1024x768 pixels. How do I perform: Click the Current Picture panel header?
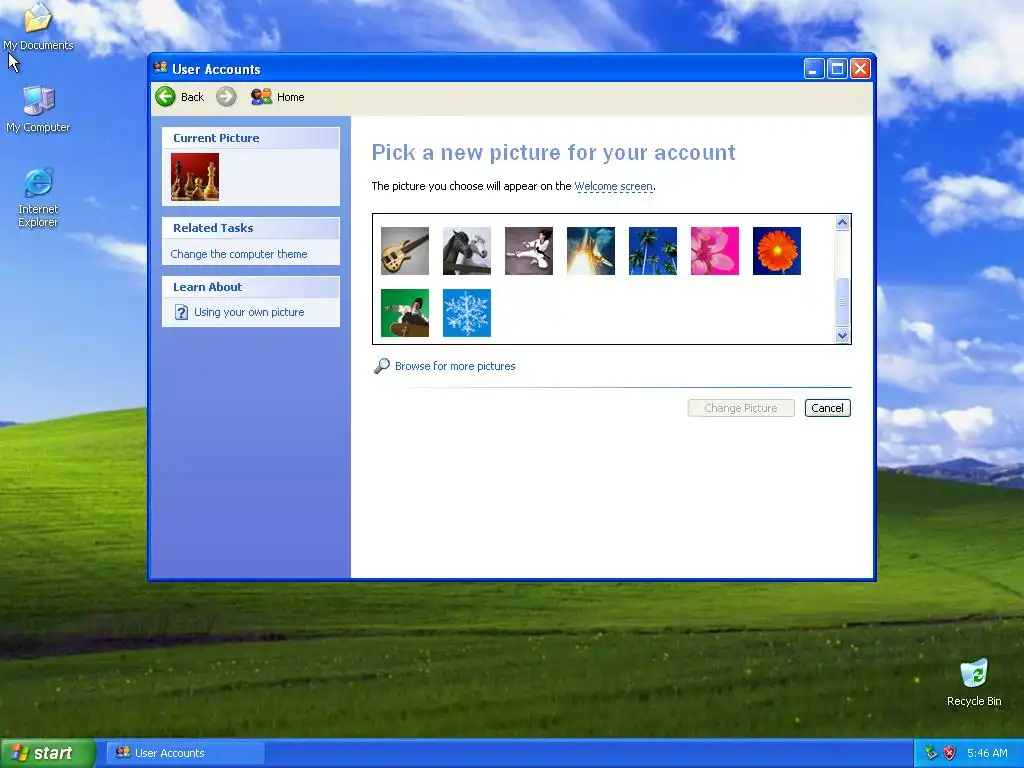tap(251, 138)
